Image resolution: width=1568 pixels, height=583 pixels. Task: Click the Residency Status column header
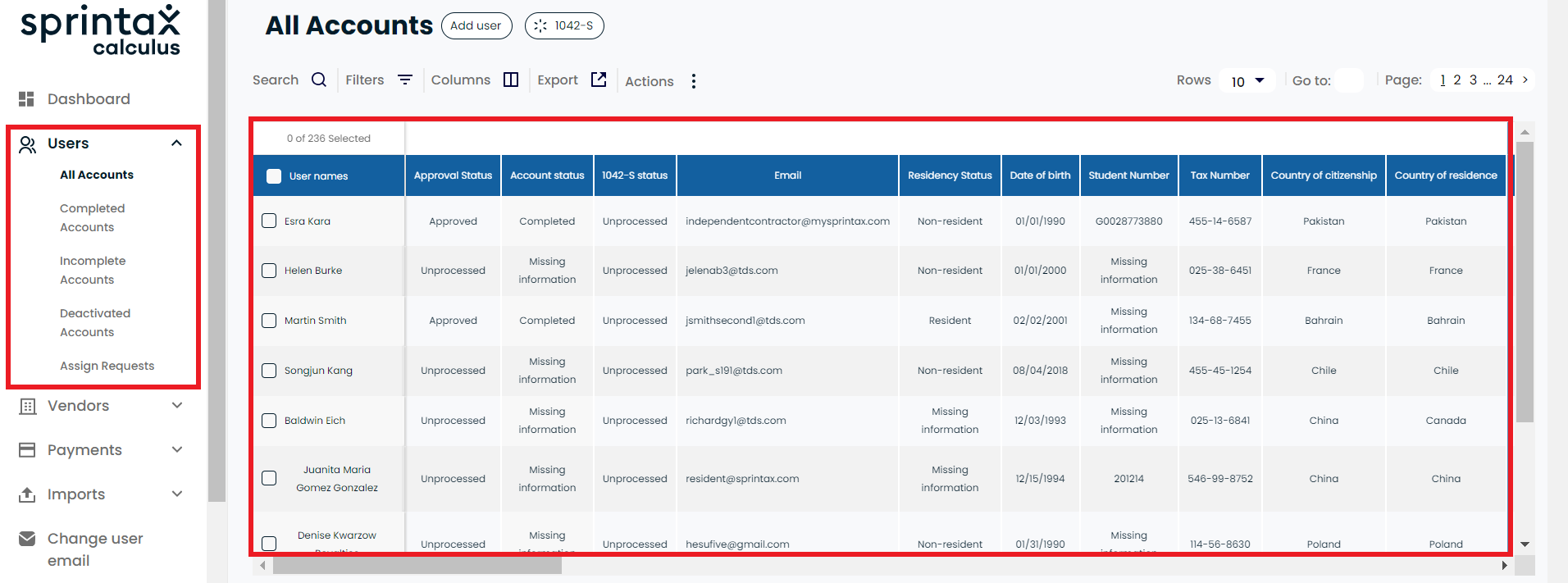[x=950, y=175]
